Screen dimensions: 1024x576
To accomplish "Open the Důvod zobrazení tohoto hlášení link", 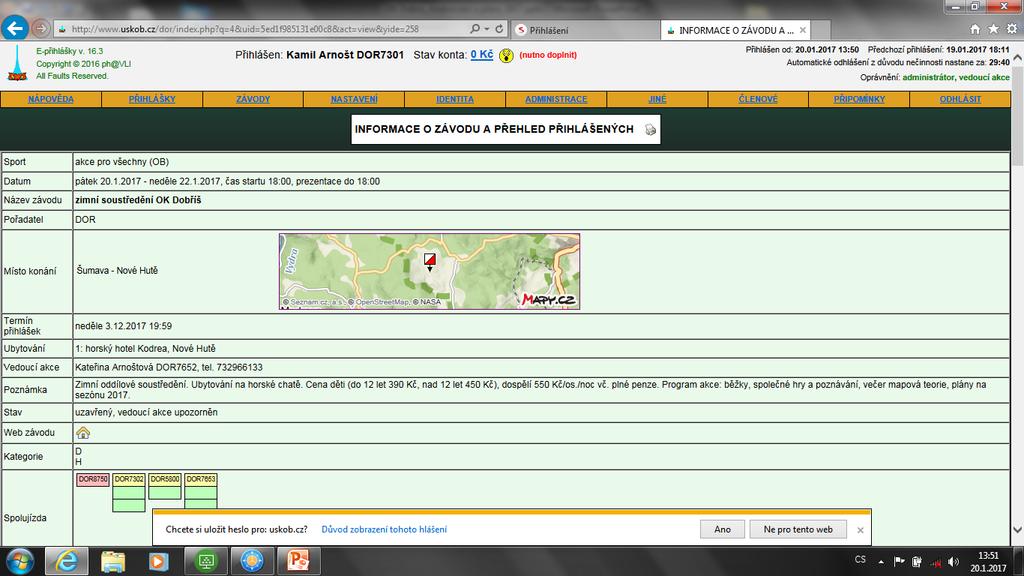I will click(384, 530).
